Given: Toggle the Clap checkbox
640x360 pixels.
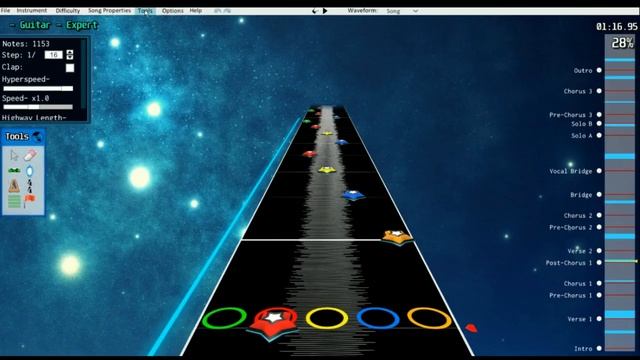Looking at the screenshot, I should [x=70, y=67].
